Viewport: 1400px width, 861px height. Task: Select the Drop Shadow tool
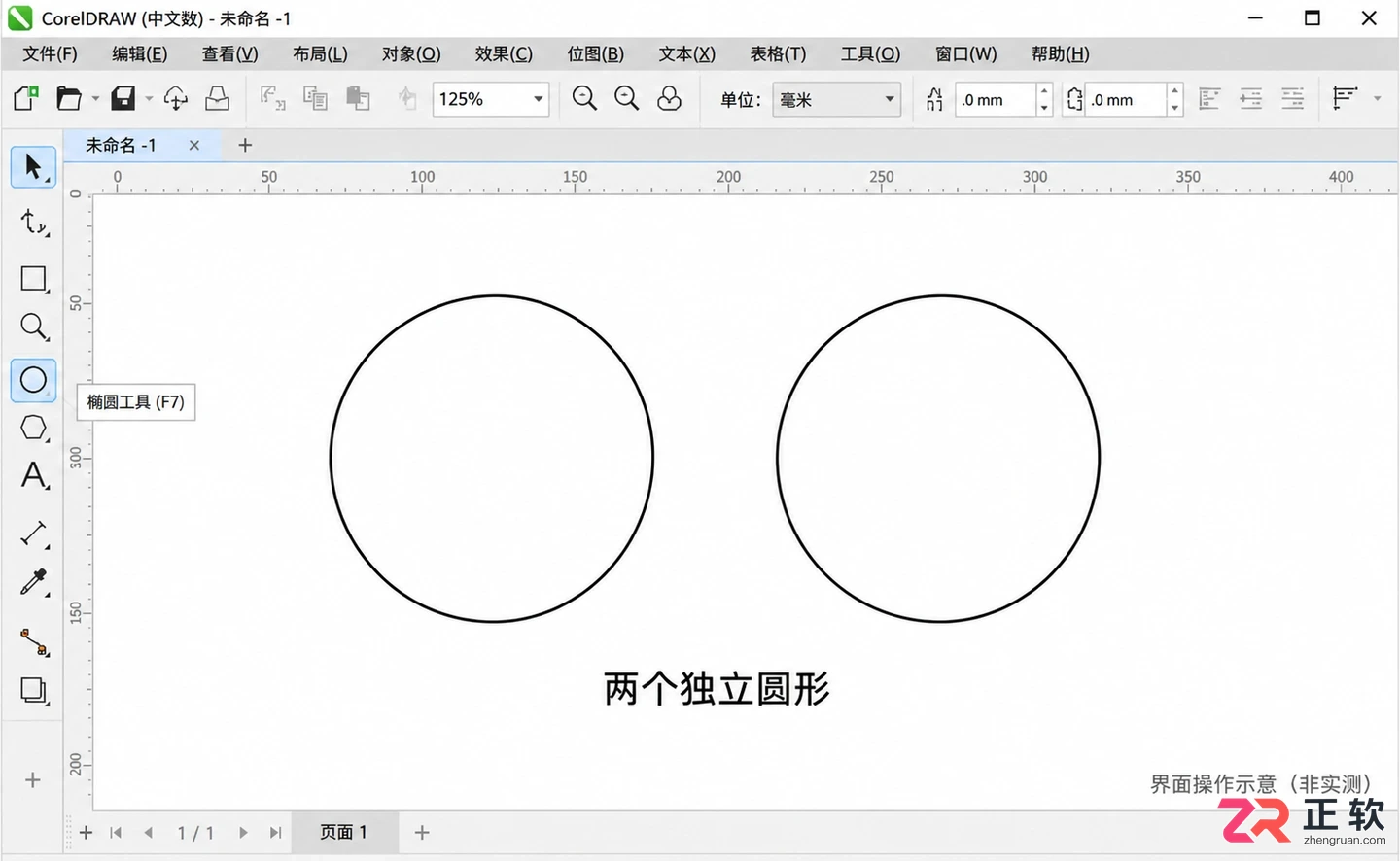pyautogui.click(x=33, y=691)
